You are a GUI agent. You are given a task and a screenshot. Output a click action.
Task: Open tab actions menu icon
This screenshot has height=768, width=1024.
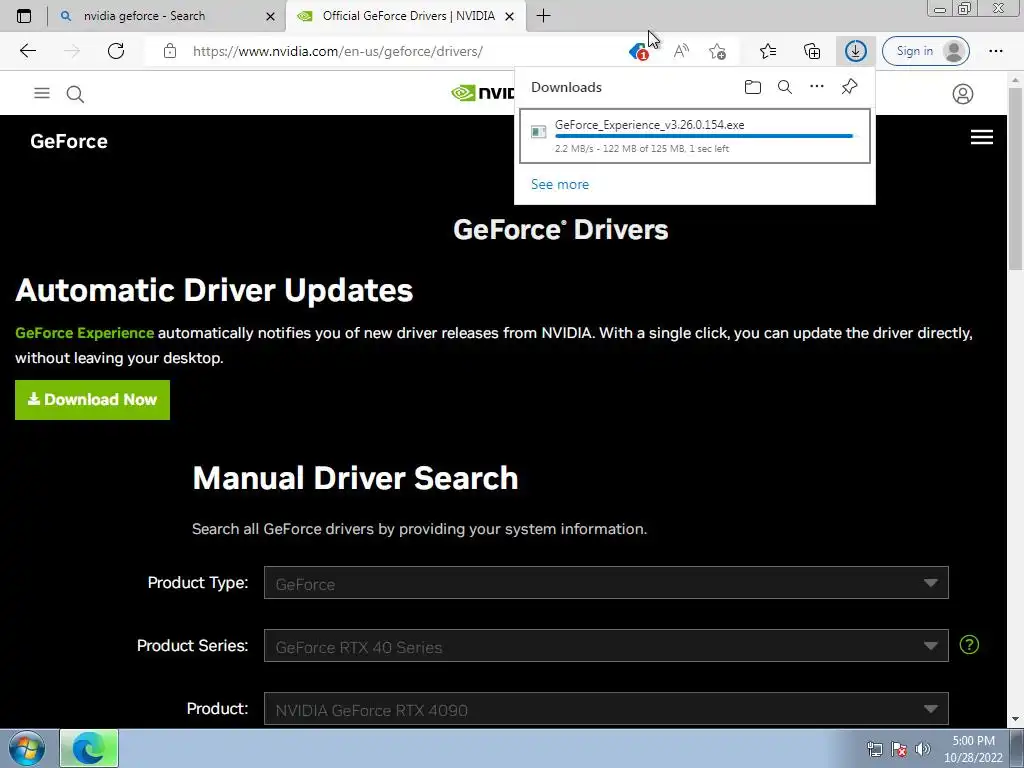pyautogui.click(x=24, y=16)
